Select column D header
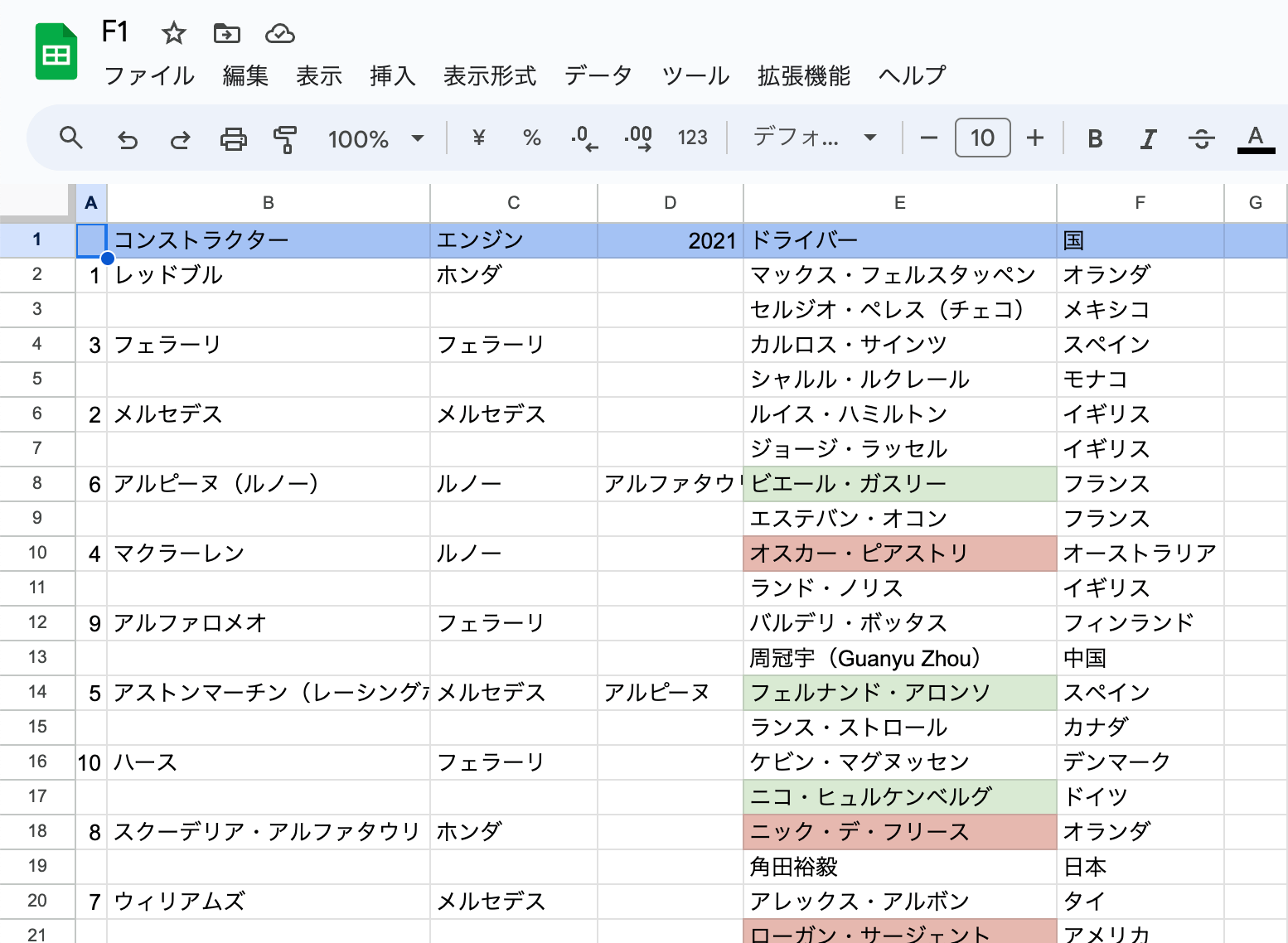The height and width of the screenshot is (943, 1288). pos(671,203)
